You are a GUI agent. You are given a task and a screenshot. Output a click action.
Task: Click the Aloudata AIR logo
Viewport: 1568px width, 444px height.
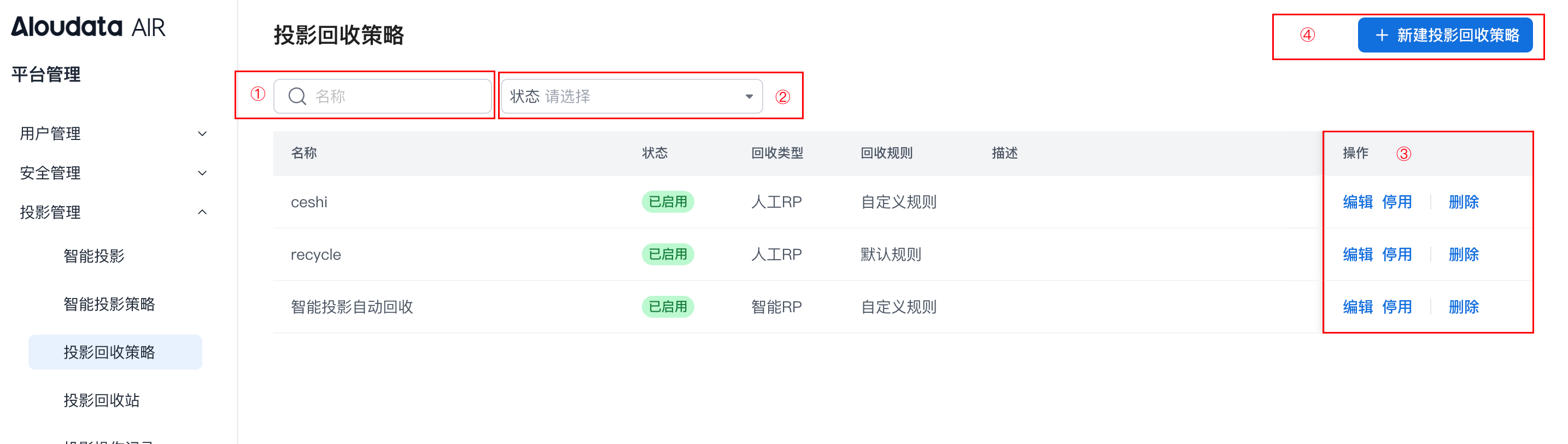coord(88,27)
